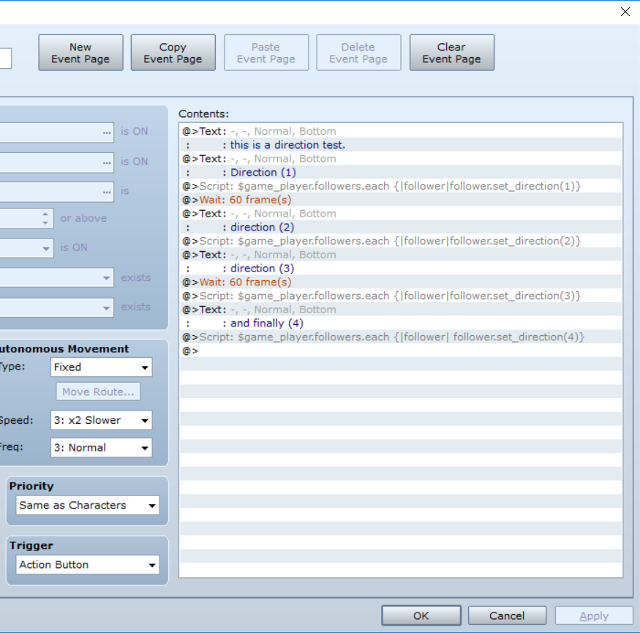Select the second 'Wait: 60 frame(s)' command
The width and height of the screenshot is (640, 633).
coord(401,282)
